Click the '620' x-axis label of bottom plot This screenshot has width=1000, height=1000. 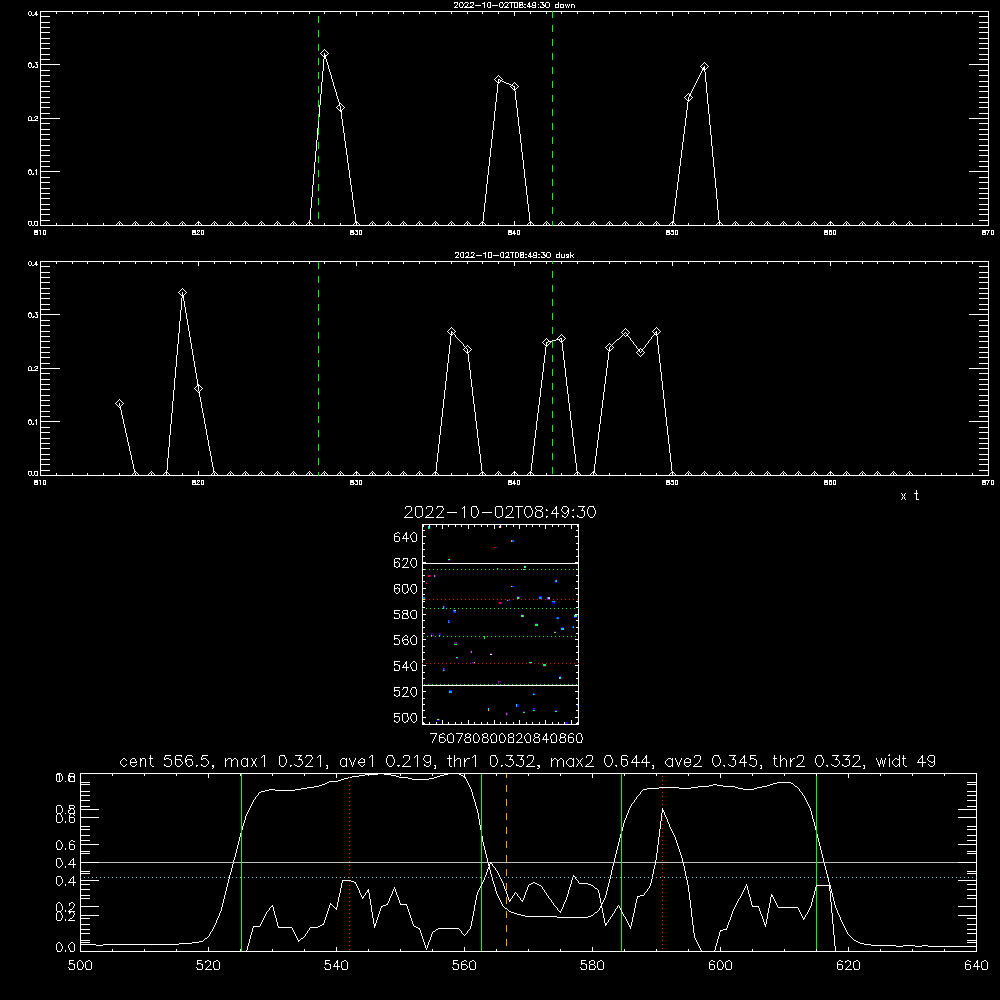tap(848, 966)
